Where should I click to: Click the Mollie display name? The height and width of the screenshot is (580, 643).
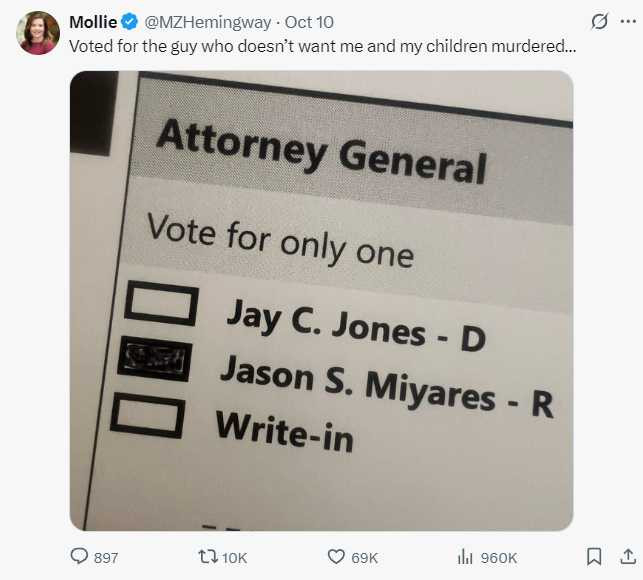coord(92,21)
